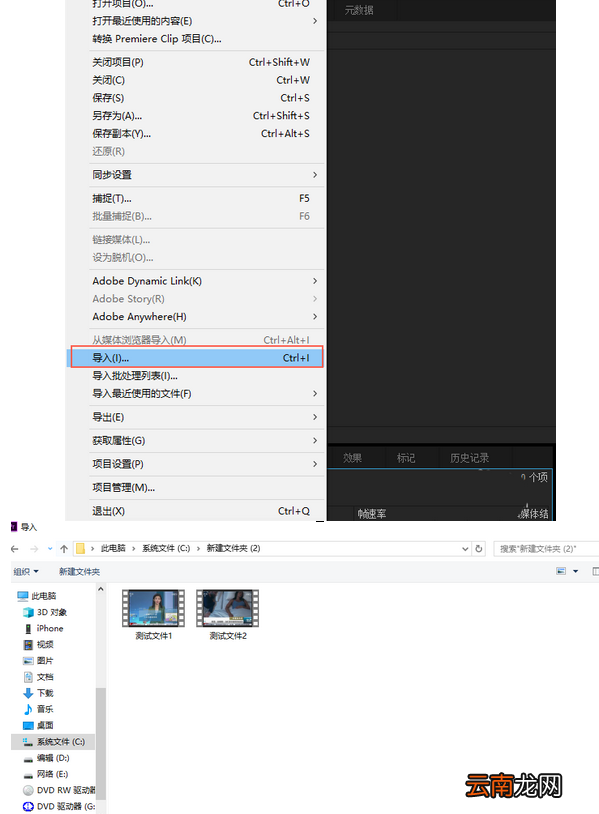Choose 捕捉(T)... menu item
The image size is (599, 814).
coord(206,198)
